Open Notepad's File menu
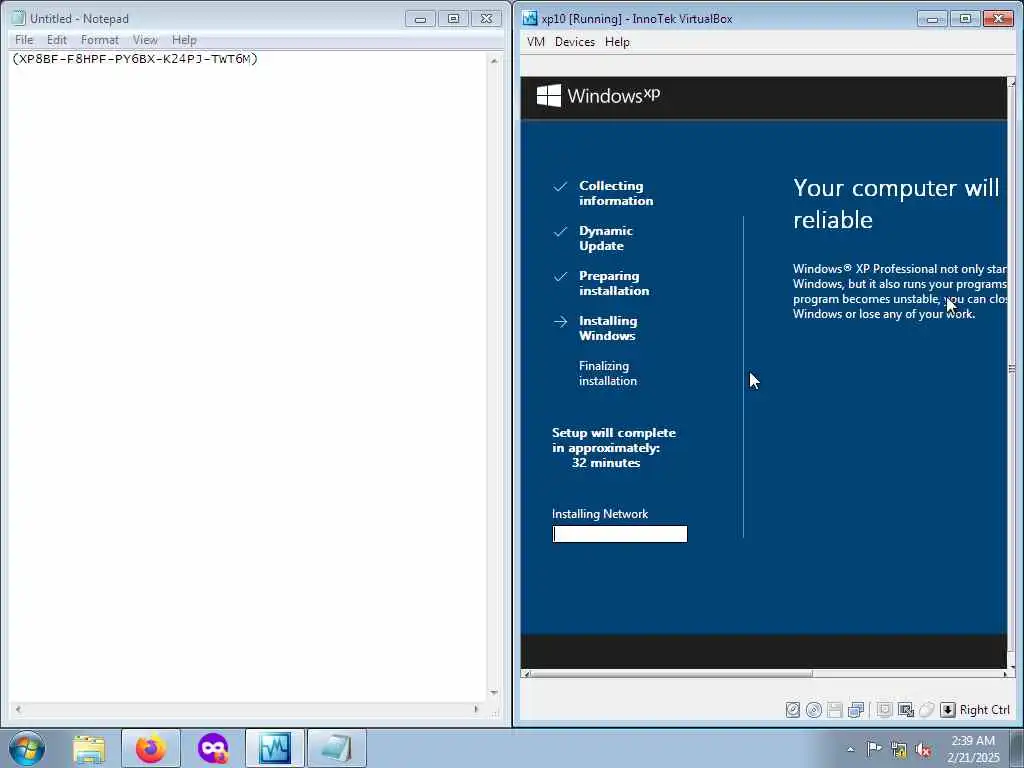The height and width of the screenshot is (768, 1024). point(24,40)
